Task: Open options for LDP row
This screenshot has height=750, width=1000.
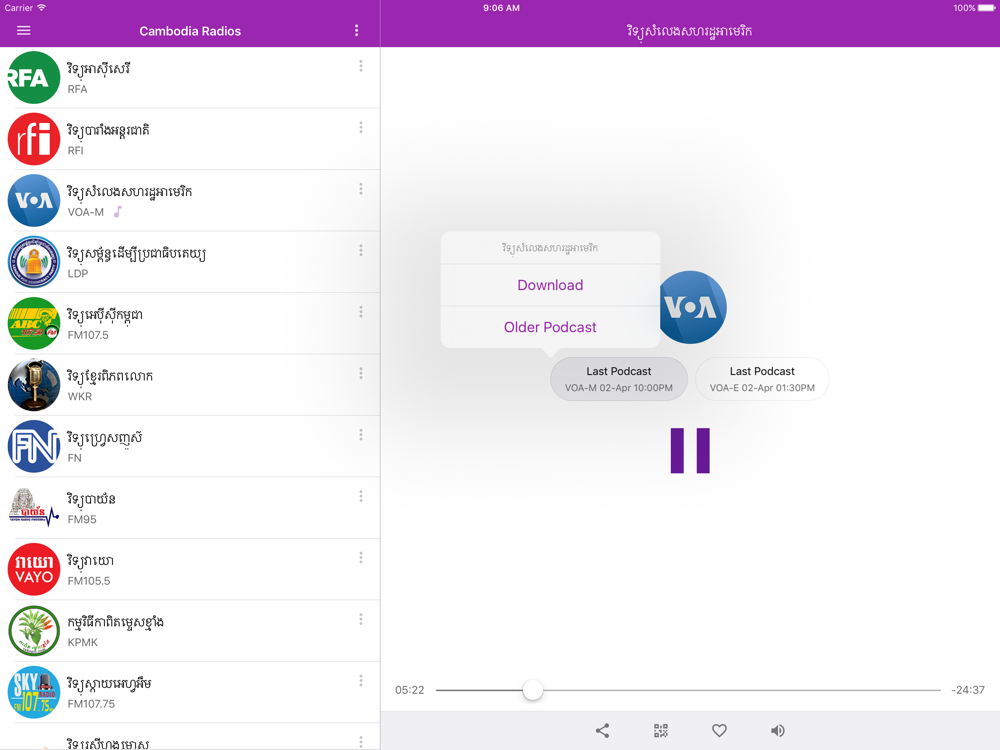Action: tap(361, 251)
